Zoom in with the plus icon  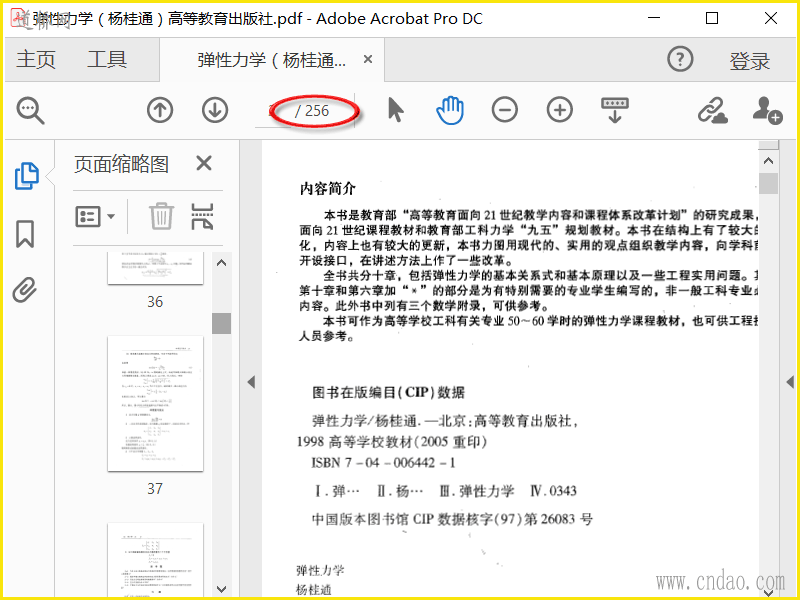click(x=560, y=110)
